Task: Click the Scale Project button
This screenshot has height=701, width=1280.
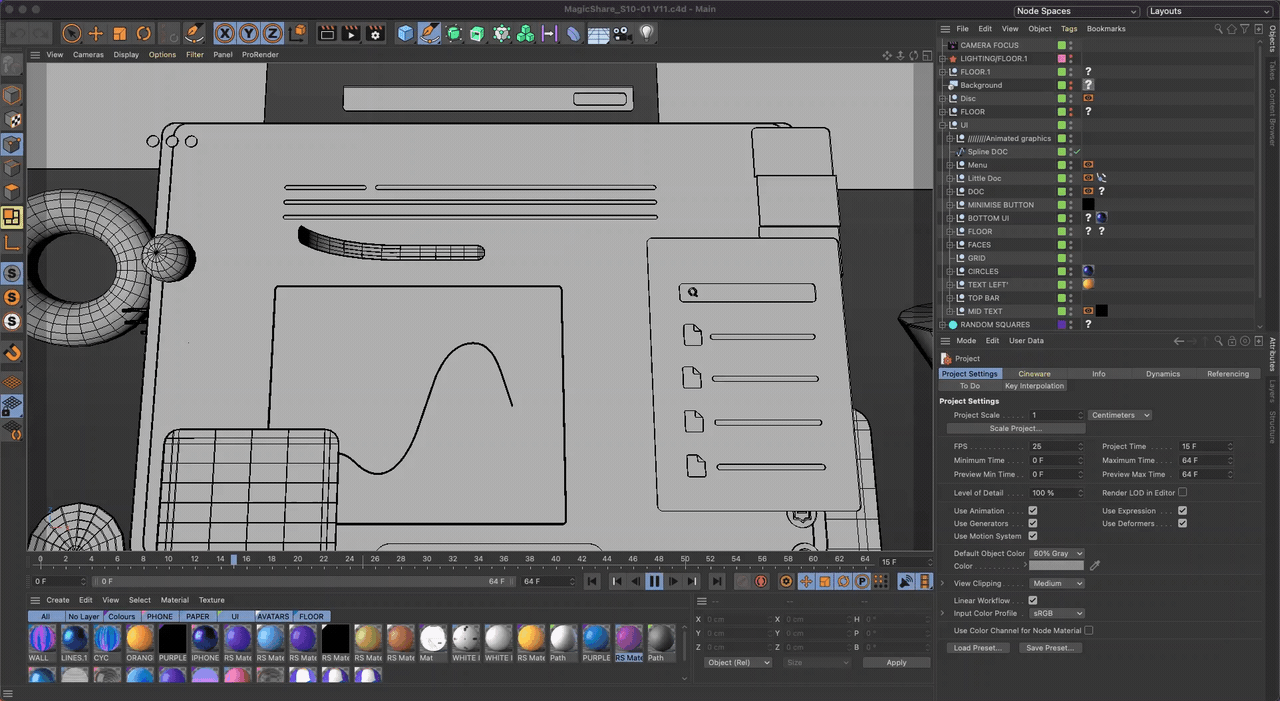Action: [1015, 428]
